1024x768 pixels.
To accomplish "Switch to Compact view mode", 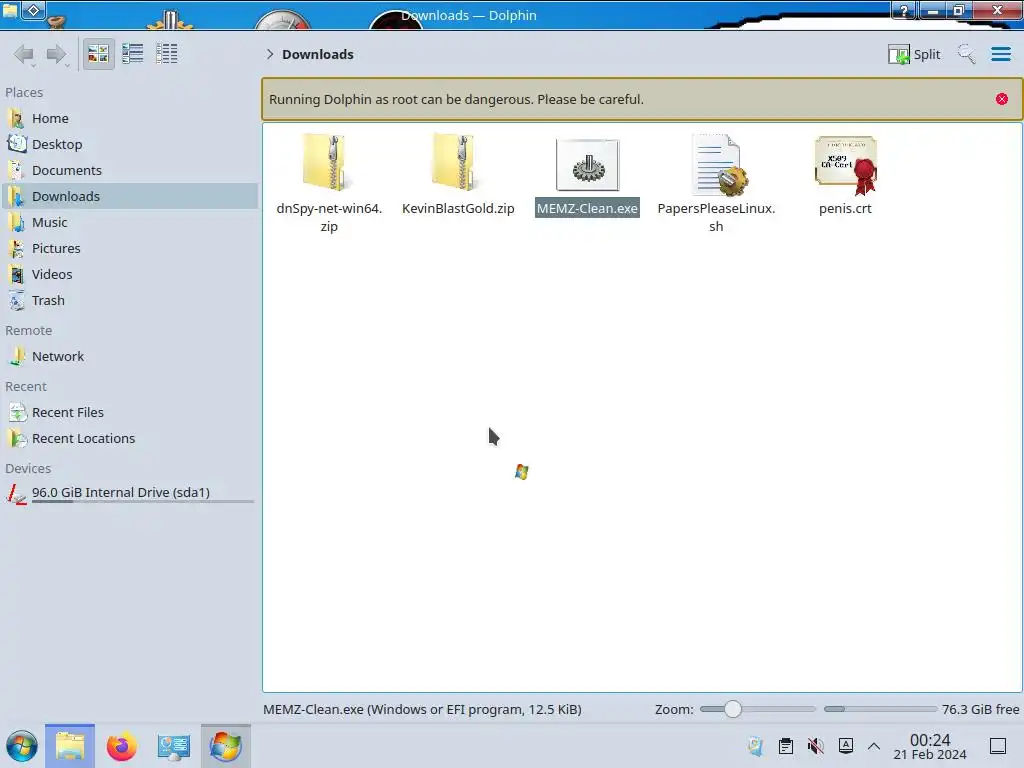I will point(133,54).
